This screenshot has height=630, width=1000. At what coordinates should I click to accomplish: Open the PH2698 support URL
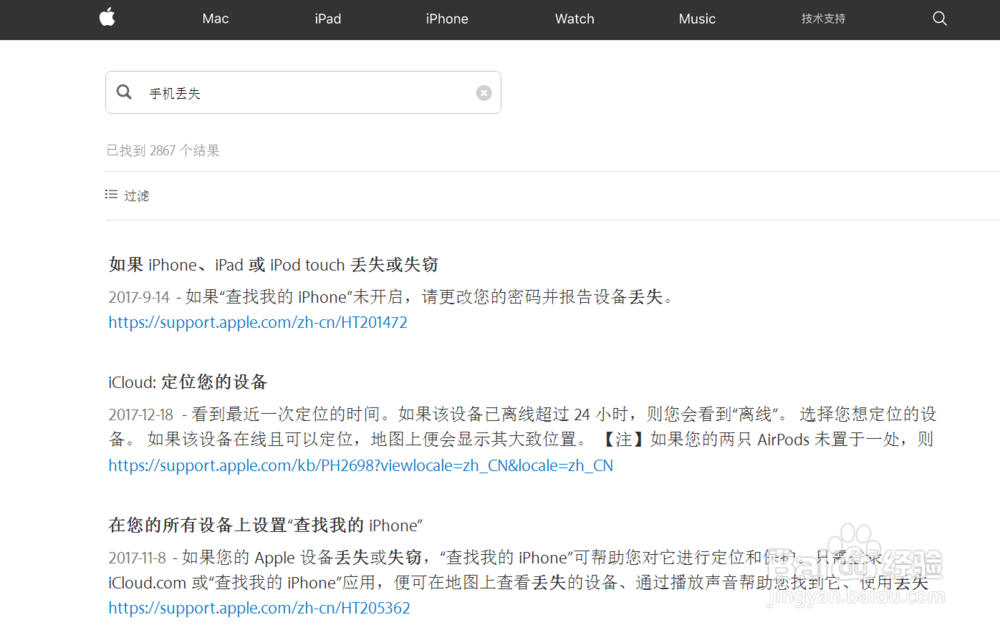click(x=360, y=465)
